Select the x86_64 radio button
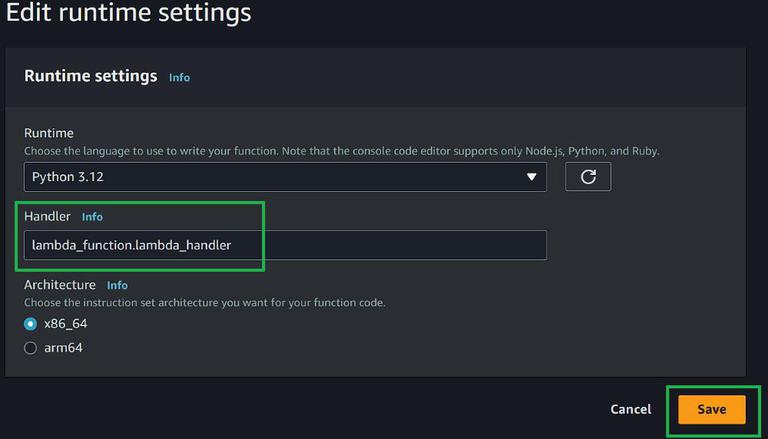The height and width of the screenshot is (439, 768). coord(31,324)
